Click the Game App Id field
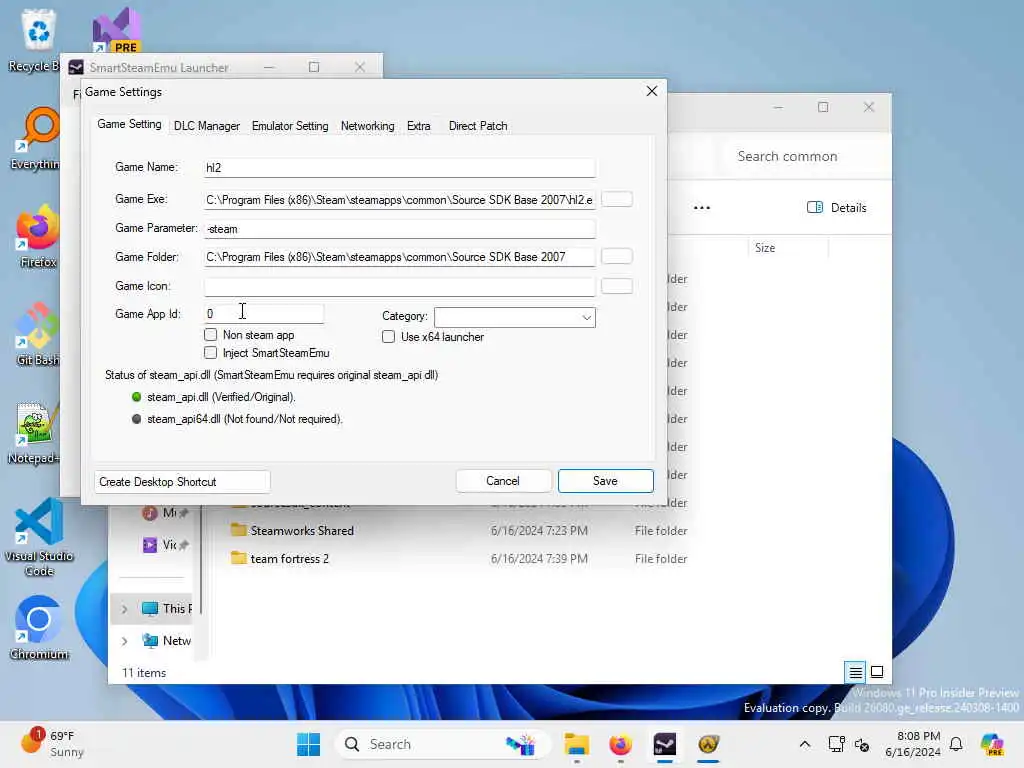1024x768 pixels. (264, 314)
